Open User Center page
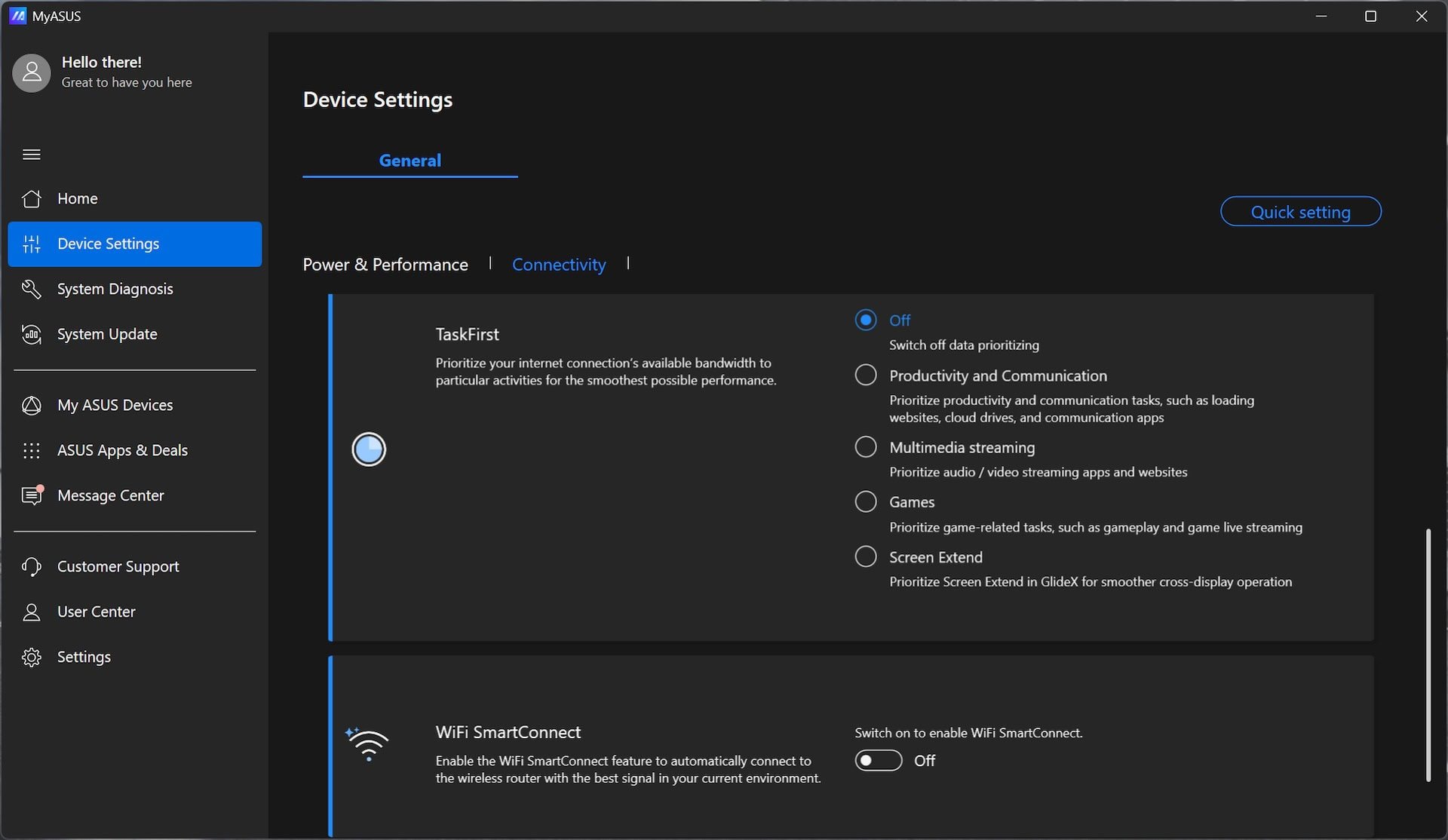 point(135,612)
